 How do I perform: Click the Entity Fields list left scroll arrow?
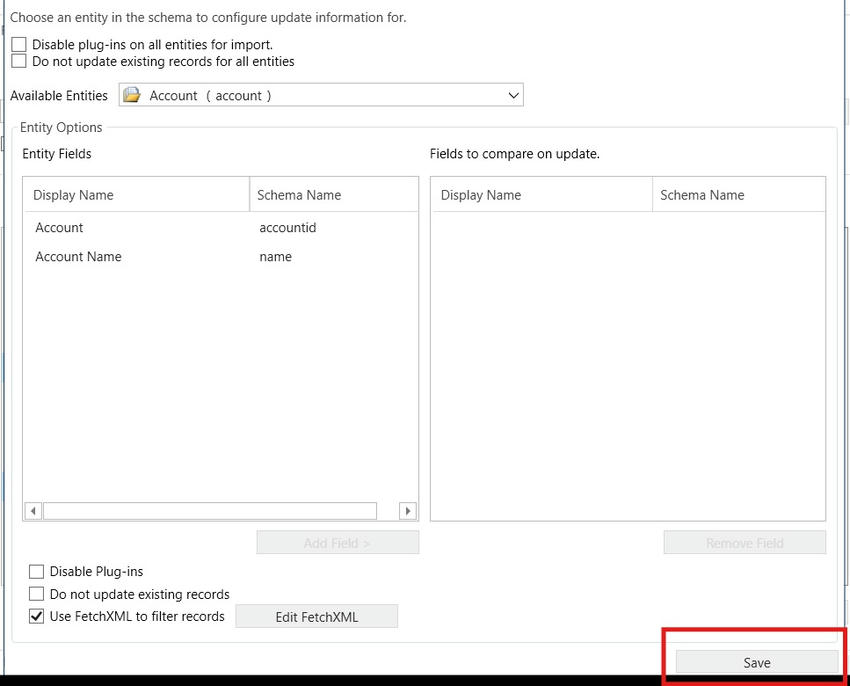[x=33, y=510]
